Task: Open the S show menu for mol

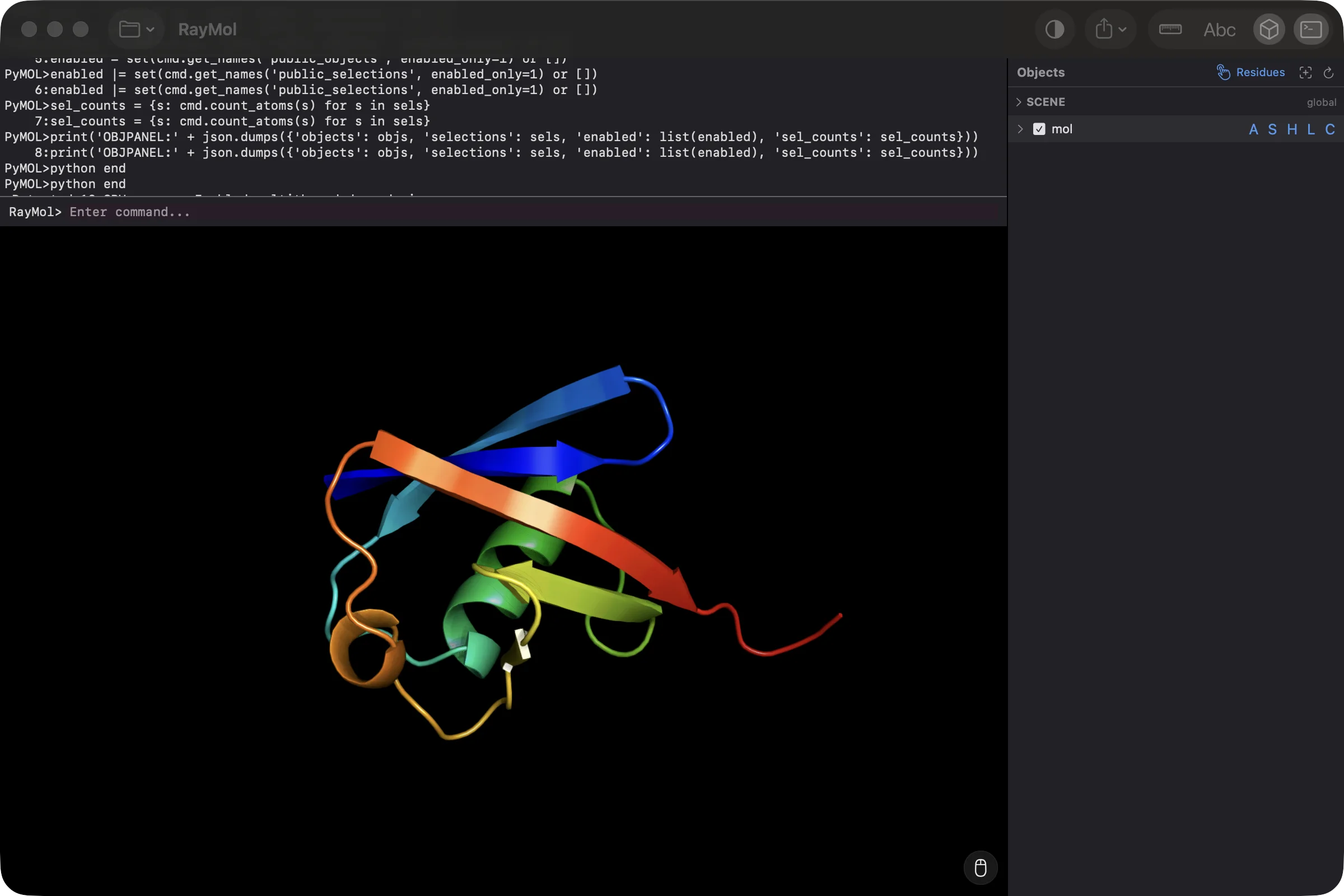Action: click(x=1272, y=130)
